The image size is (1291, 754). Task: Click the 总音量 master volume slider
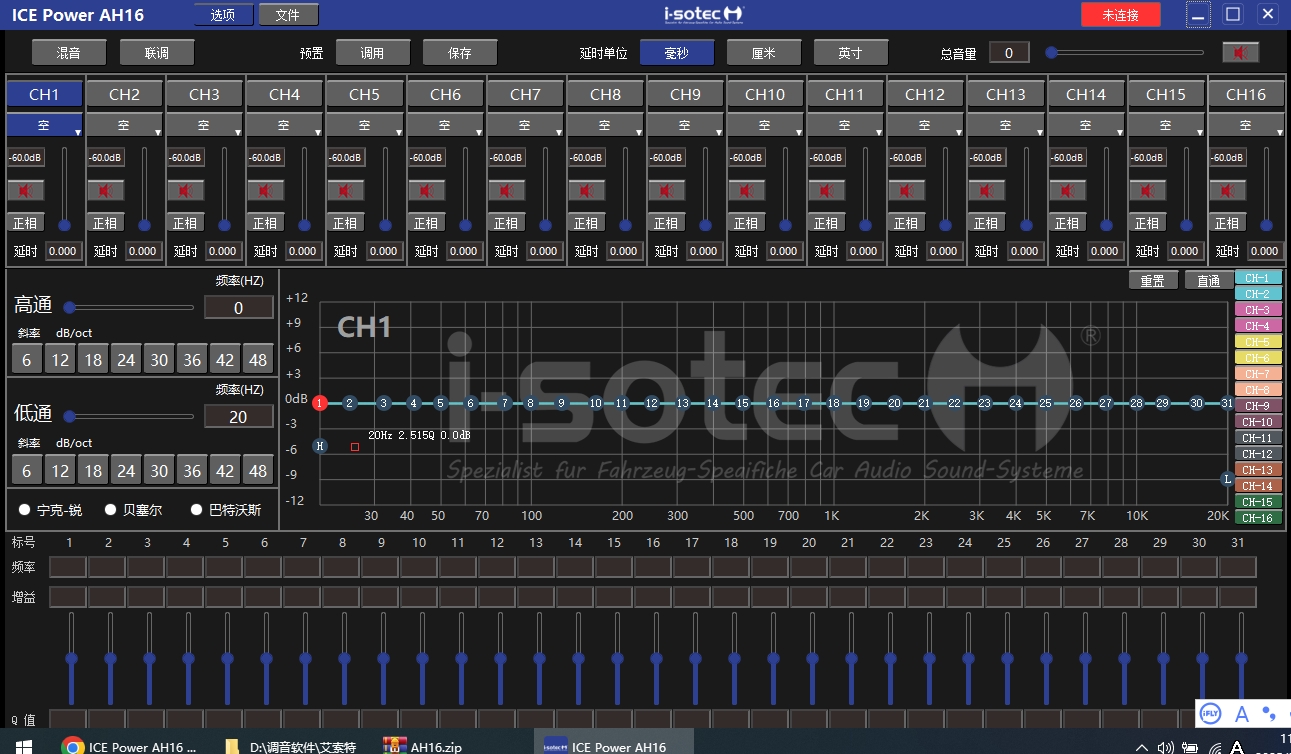1124,53
